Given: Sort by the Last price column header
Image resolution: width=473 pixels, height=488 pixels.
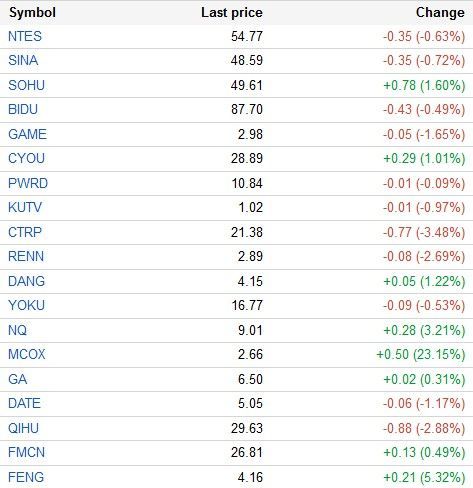Looking at the screenshot, I should tap(232, 13).
